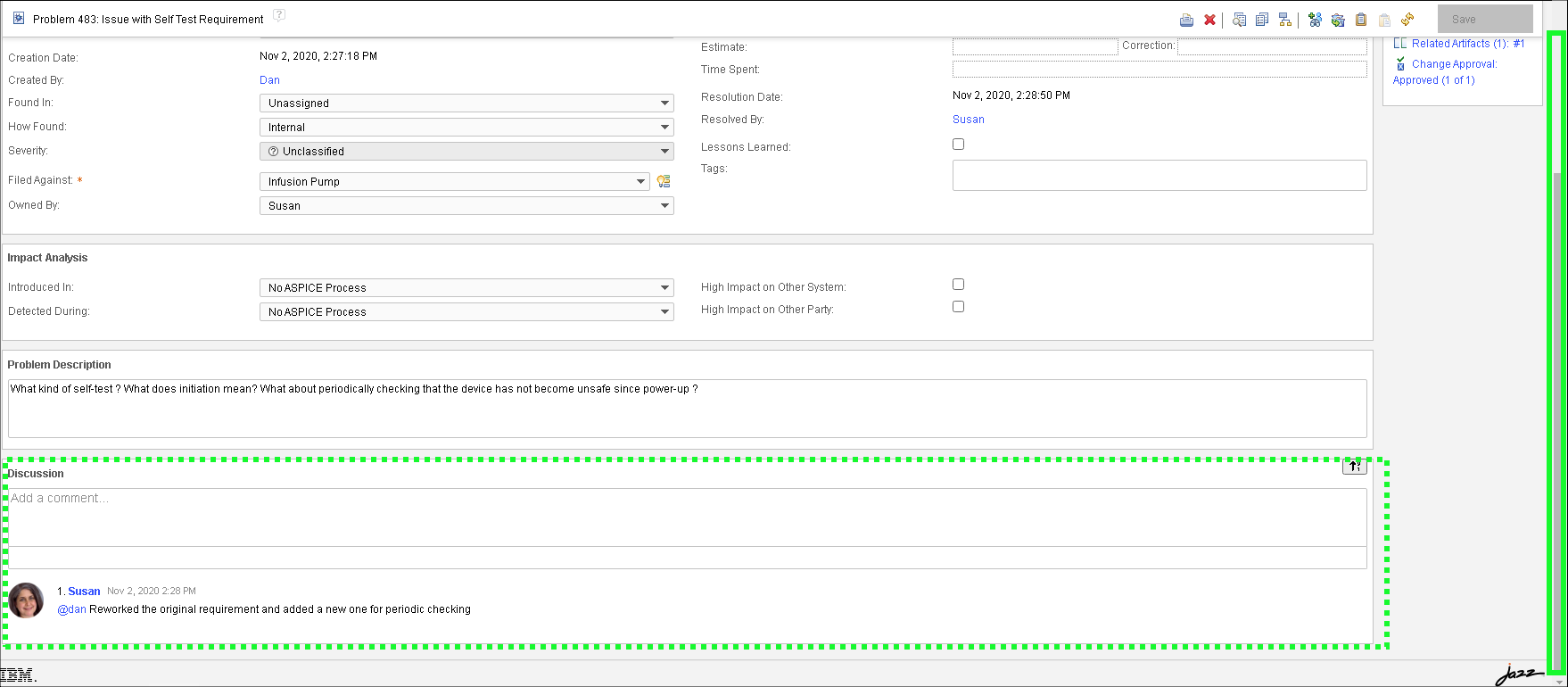Click the find duplicates magnifier icon
The width and height of the screenshot is (1568, 687).
[x=1239, y=20]
